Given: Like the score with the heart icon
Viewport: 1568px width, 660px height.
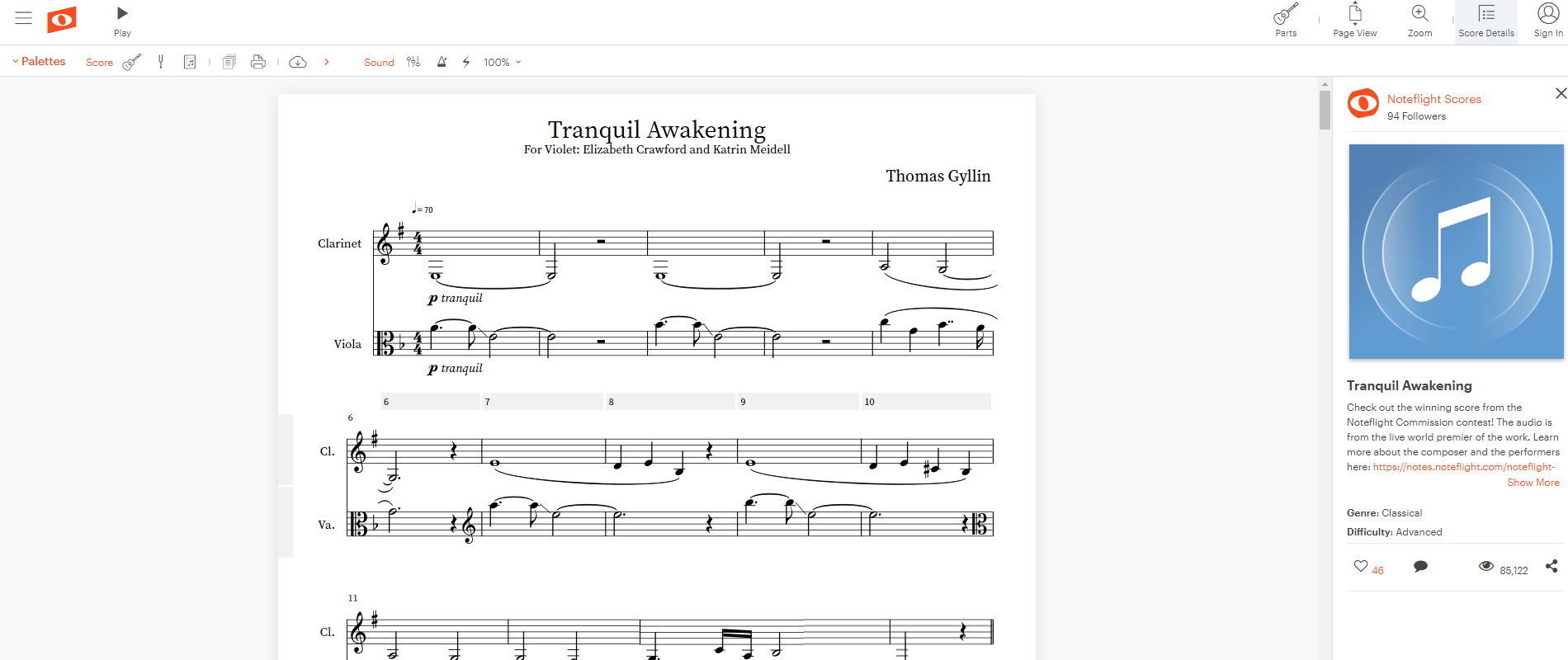Looking at the screenshot, I should point(1361,566).
